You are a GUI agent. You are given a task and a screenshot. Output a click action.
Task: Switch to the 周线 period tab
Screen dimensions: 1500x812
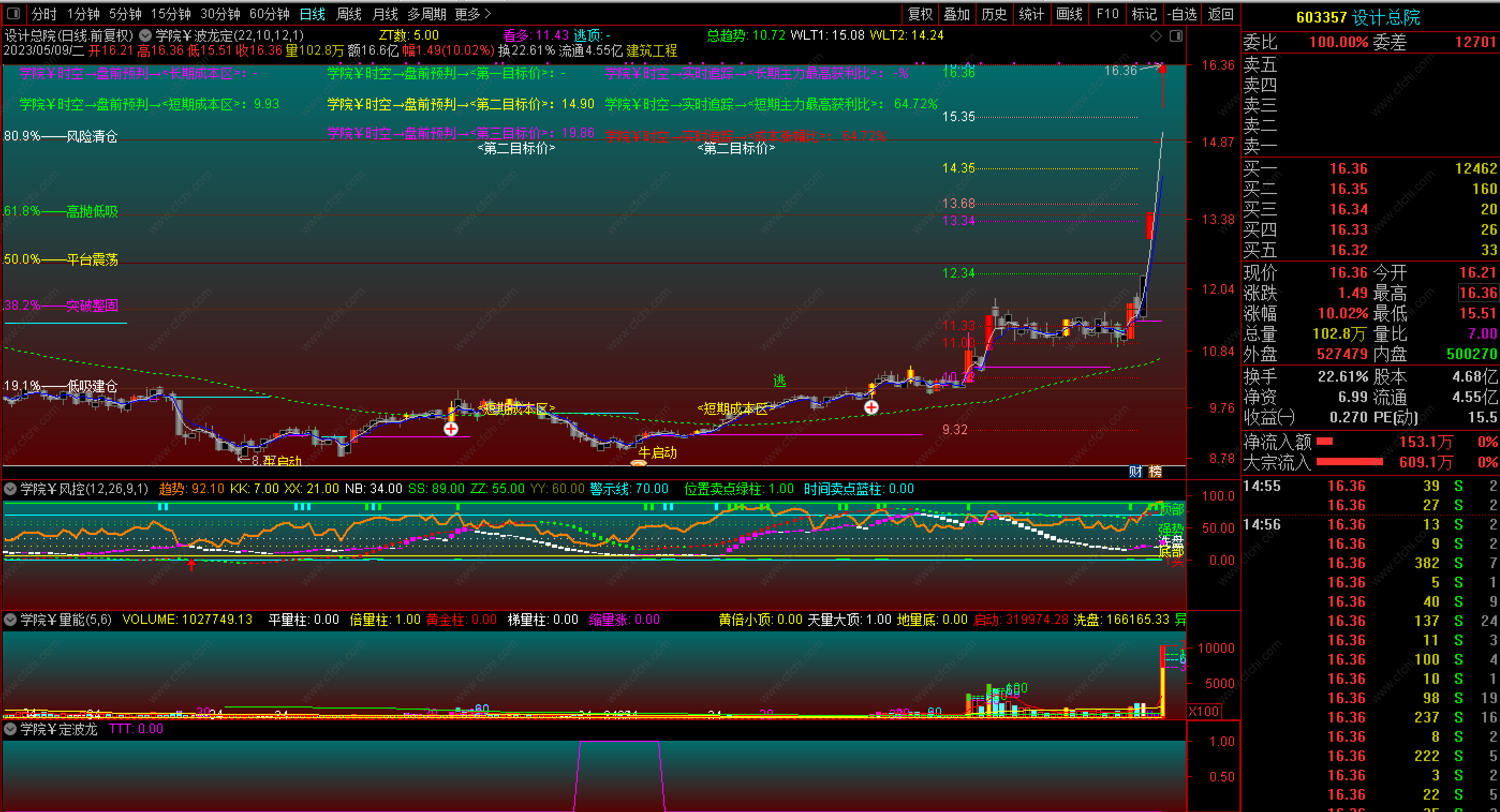349,13
